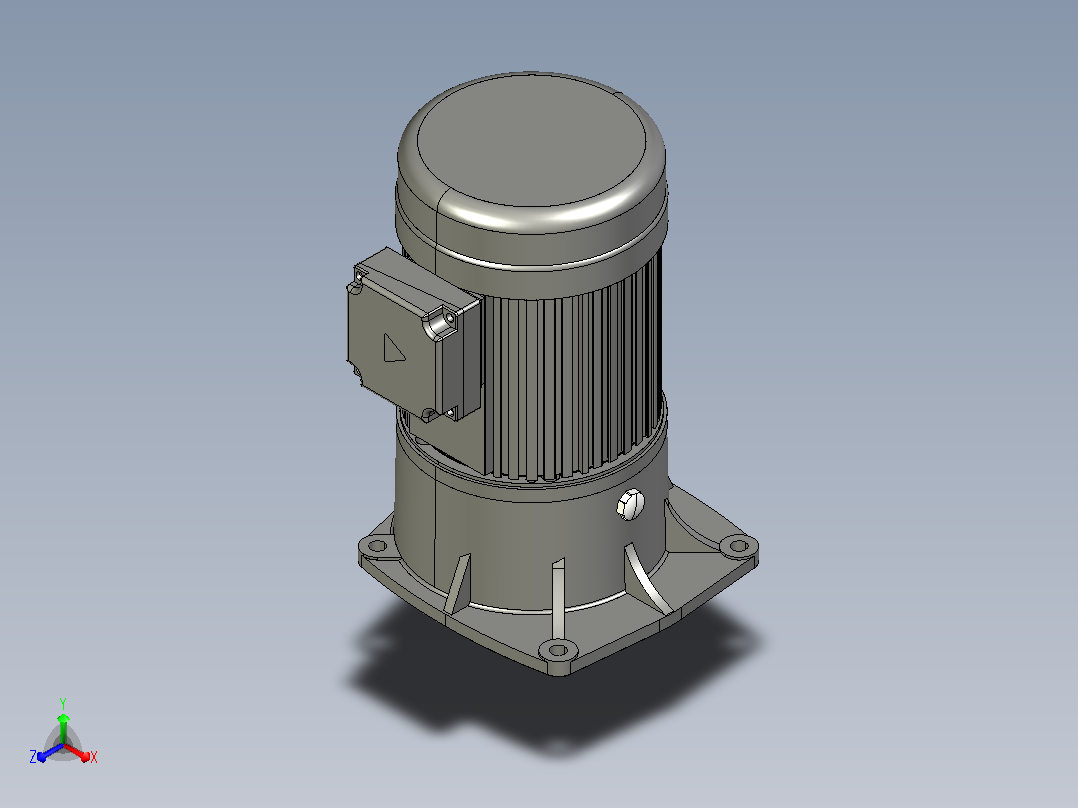The width and height of the screenshot is (1078, 808).
Task: Click the "Z" label of the axis triad
Action: [33, 756]
